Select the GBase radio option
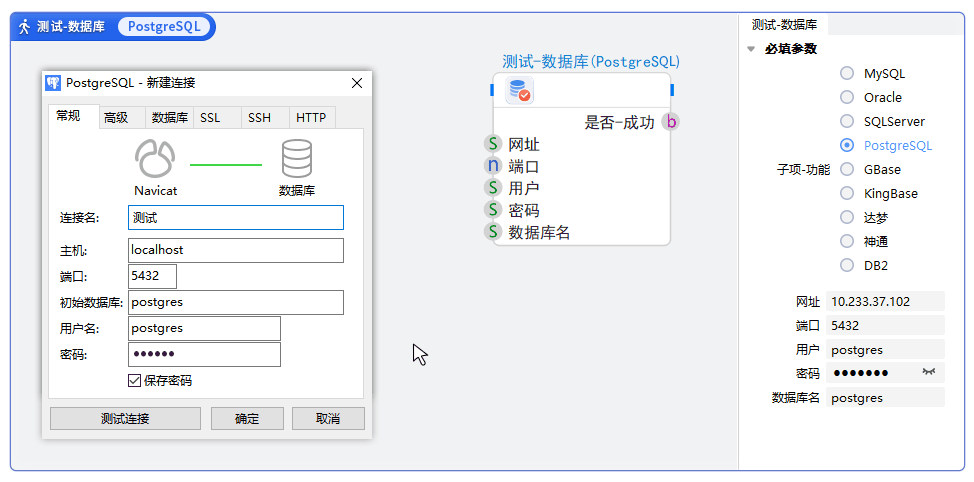The height and width of the screenshot is (482, 974). pos(847,169)
